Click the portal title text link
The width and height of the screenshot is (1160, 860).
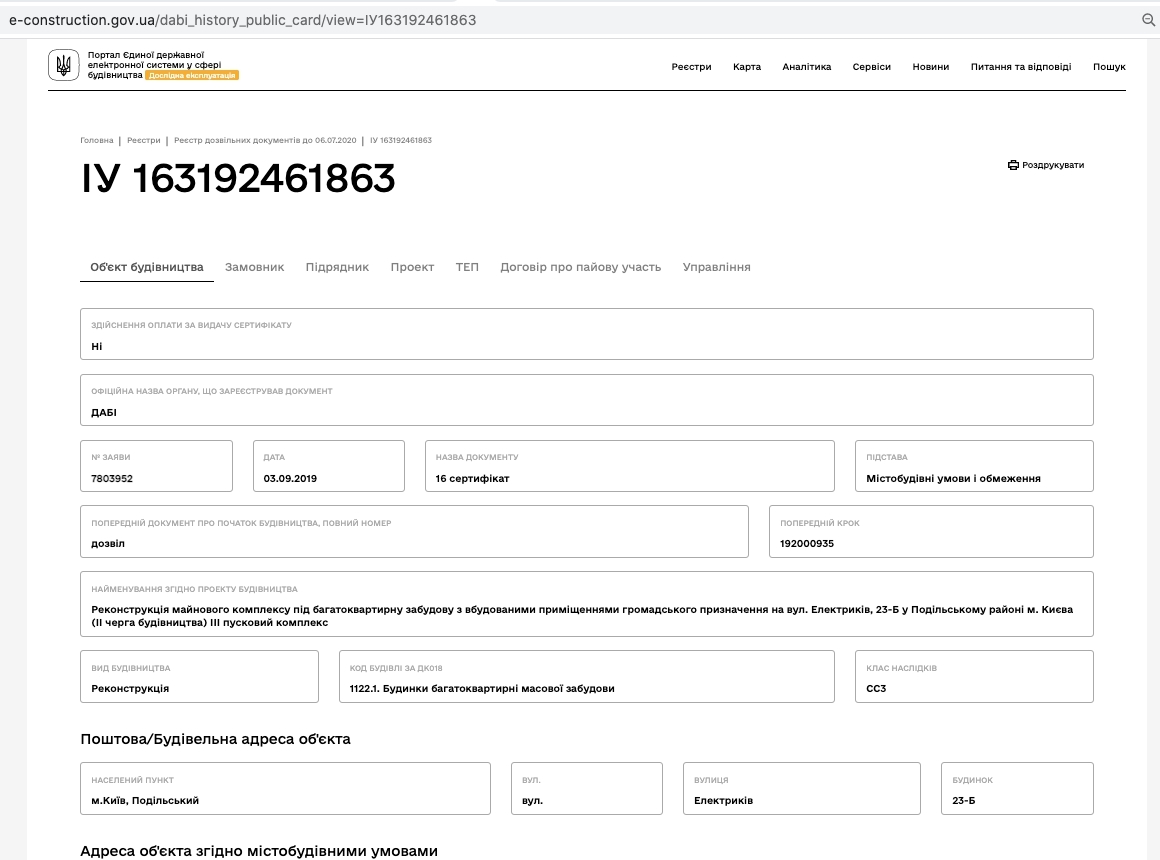154,64
